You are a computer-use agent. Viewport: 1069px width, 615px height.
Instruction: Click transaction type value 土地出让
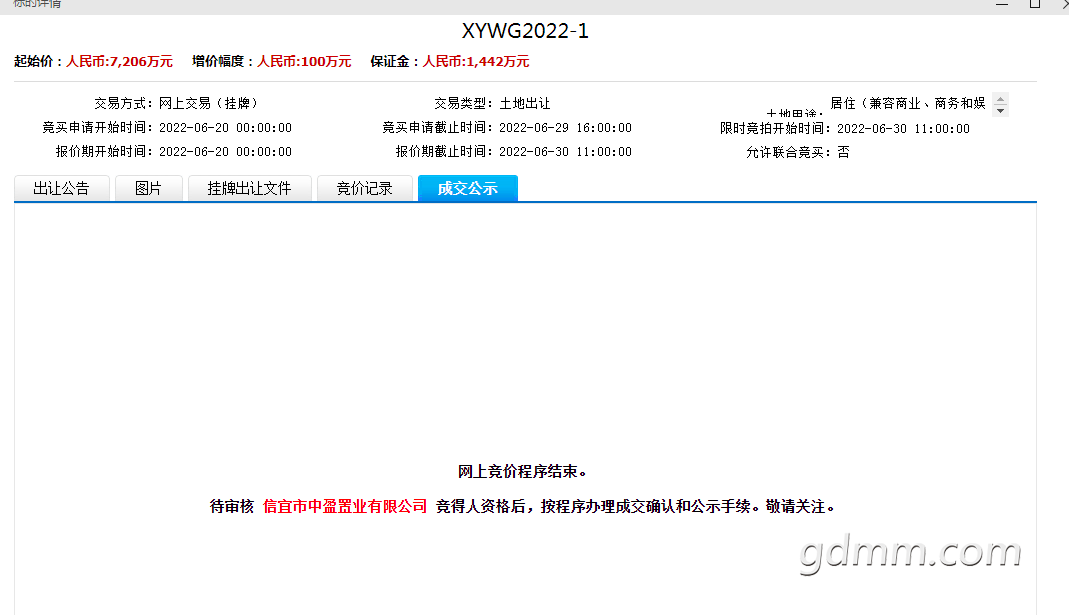525,104
